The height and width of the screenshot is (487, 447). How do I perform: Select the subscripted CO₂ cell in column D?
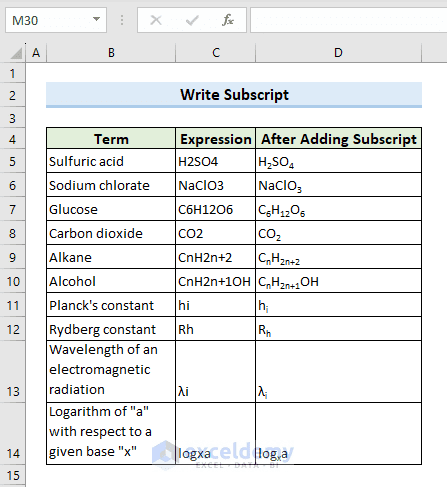click(339, 233)
